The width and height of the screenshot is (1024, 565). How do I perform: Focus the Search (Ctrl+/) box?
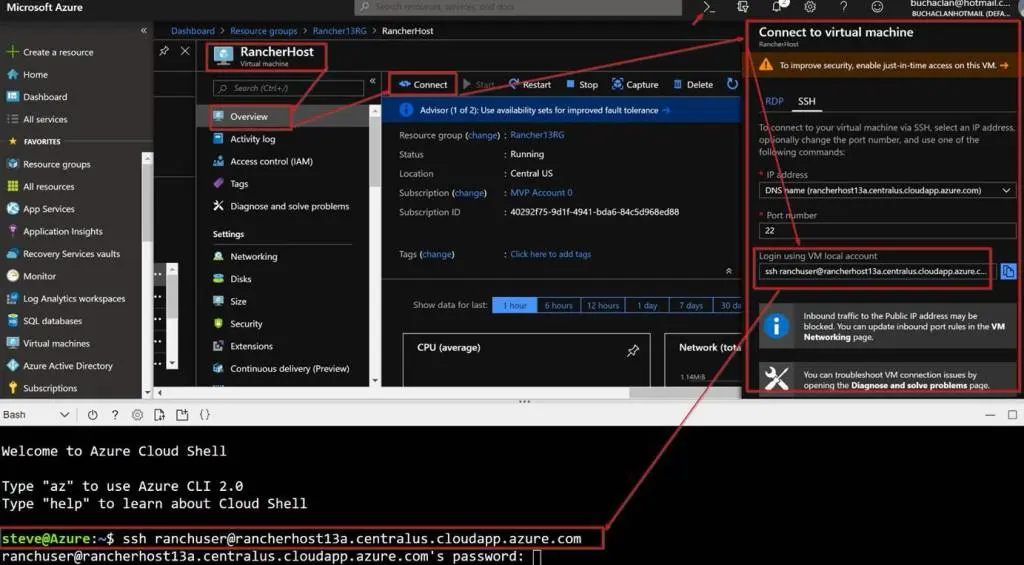tap(288, 88)
